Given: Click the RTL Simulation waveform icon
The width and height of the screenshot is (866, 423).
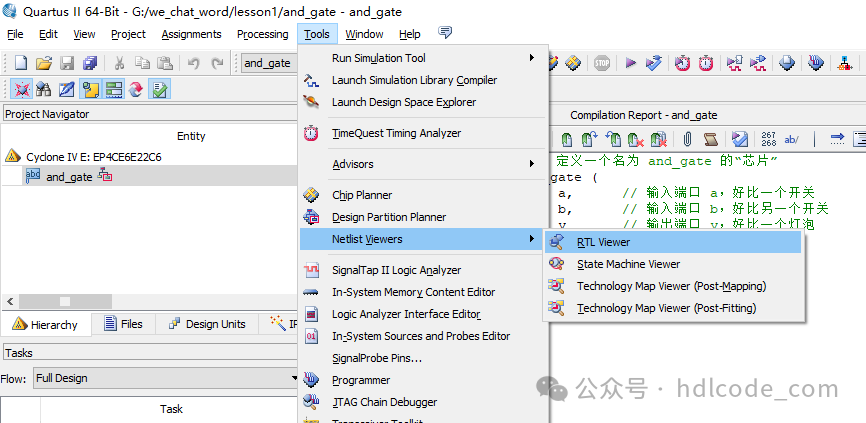Looking at the screenshot, I should tap(735, 63).
